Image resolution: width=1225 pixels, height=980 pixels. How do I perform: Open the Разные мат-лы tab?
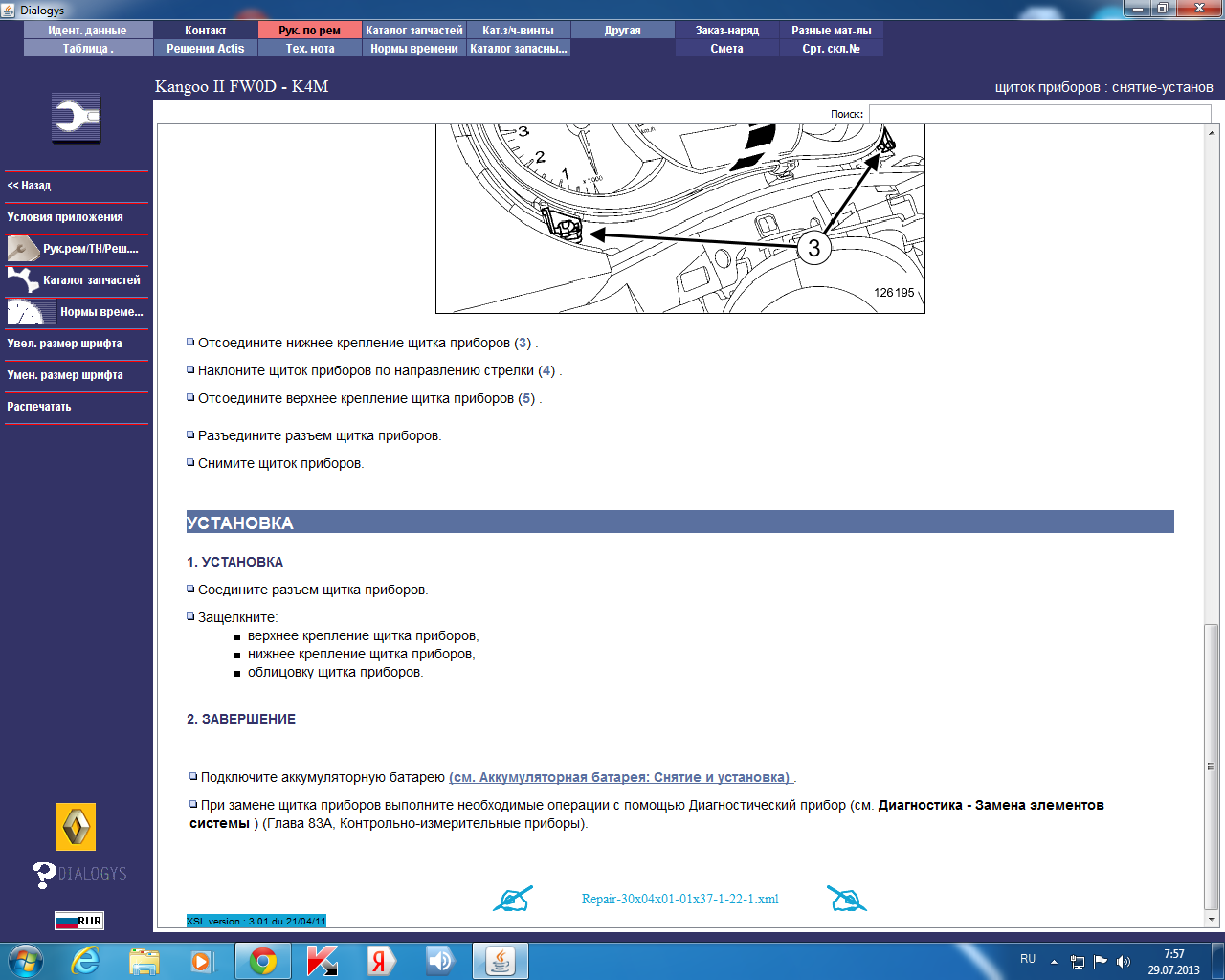point(832,31)
